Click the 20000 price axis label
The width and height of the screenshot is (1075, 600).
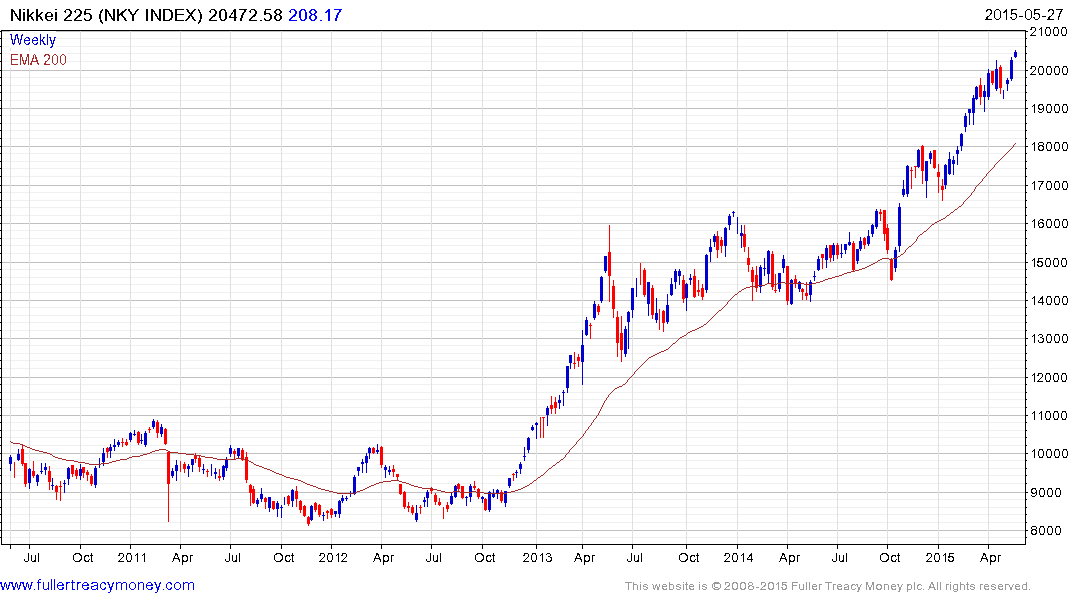click(1048, 70)
